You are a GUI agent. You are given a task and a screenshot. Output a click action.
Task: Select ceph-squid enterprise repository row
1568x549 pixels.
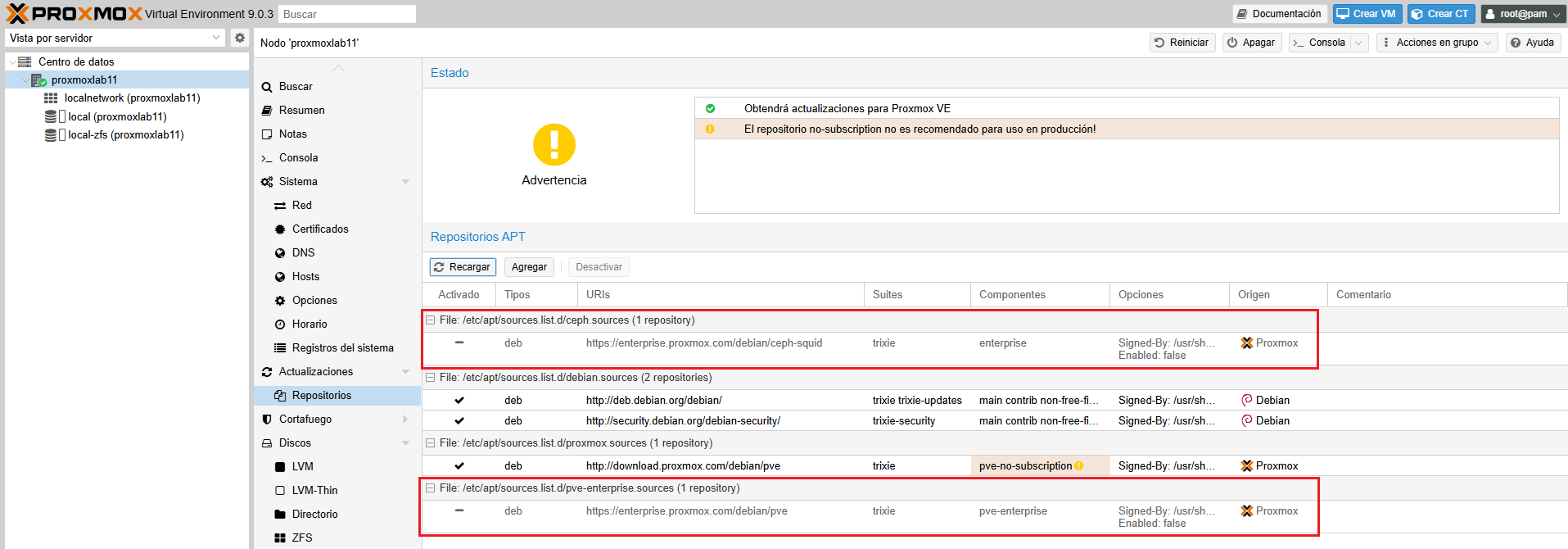click(x=995, y=348)
